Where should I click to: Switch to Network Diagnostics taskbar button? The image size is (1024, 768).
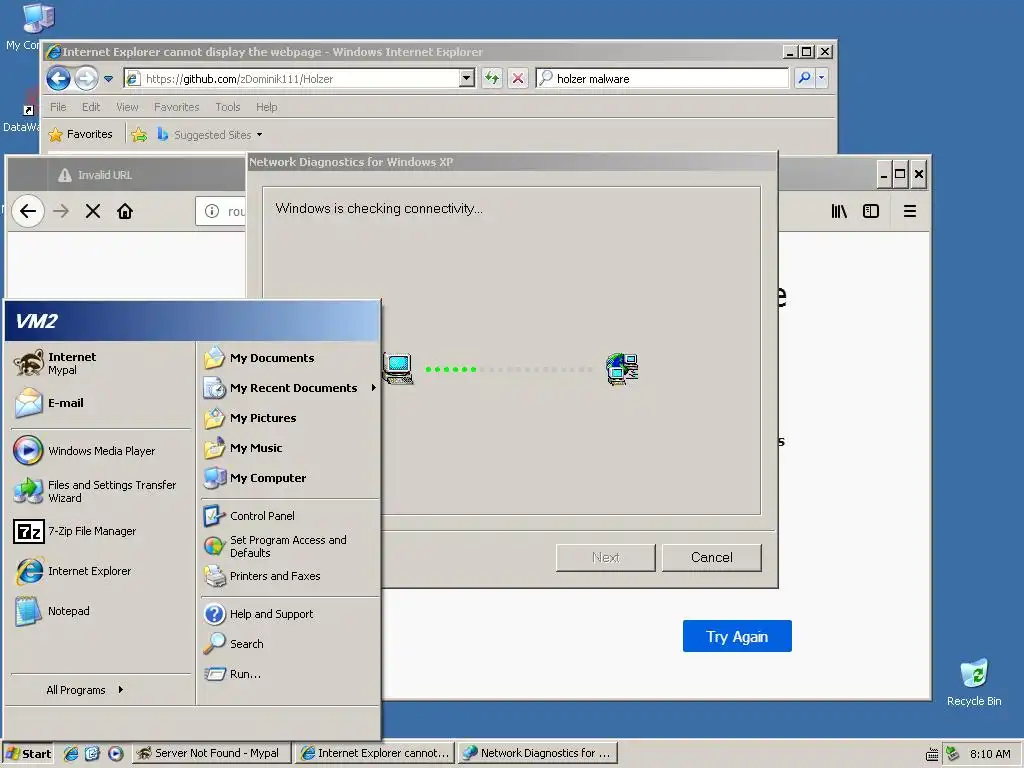[537, 754]
